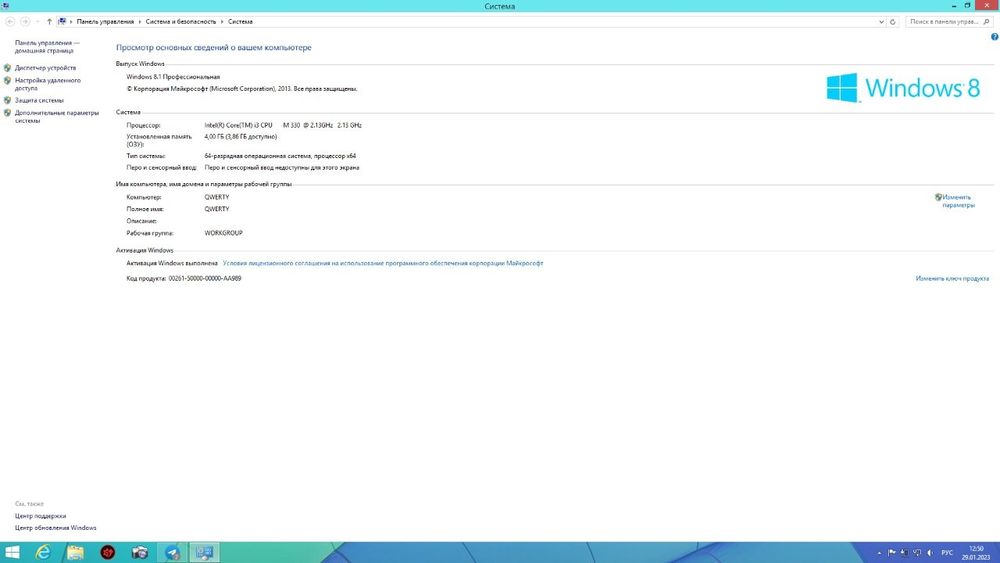Open the 'Система и безопасность' breadcrumb
Screen dimensions: 1000x563
coord(180,22)
